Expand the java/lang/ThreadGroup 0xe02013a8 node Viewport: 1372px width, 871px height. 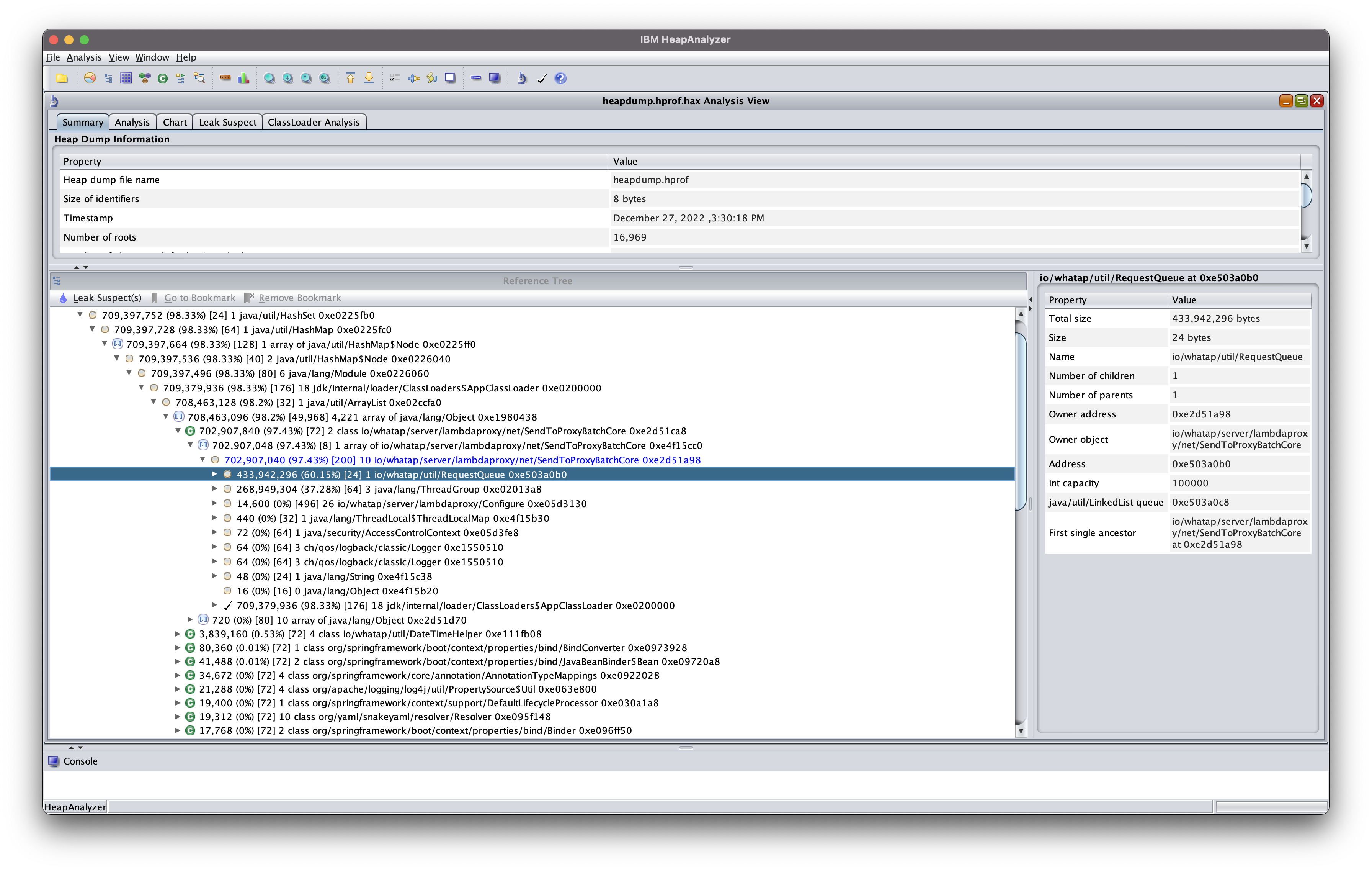pos(214,488)
